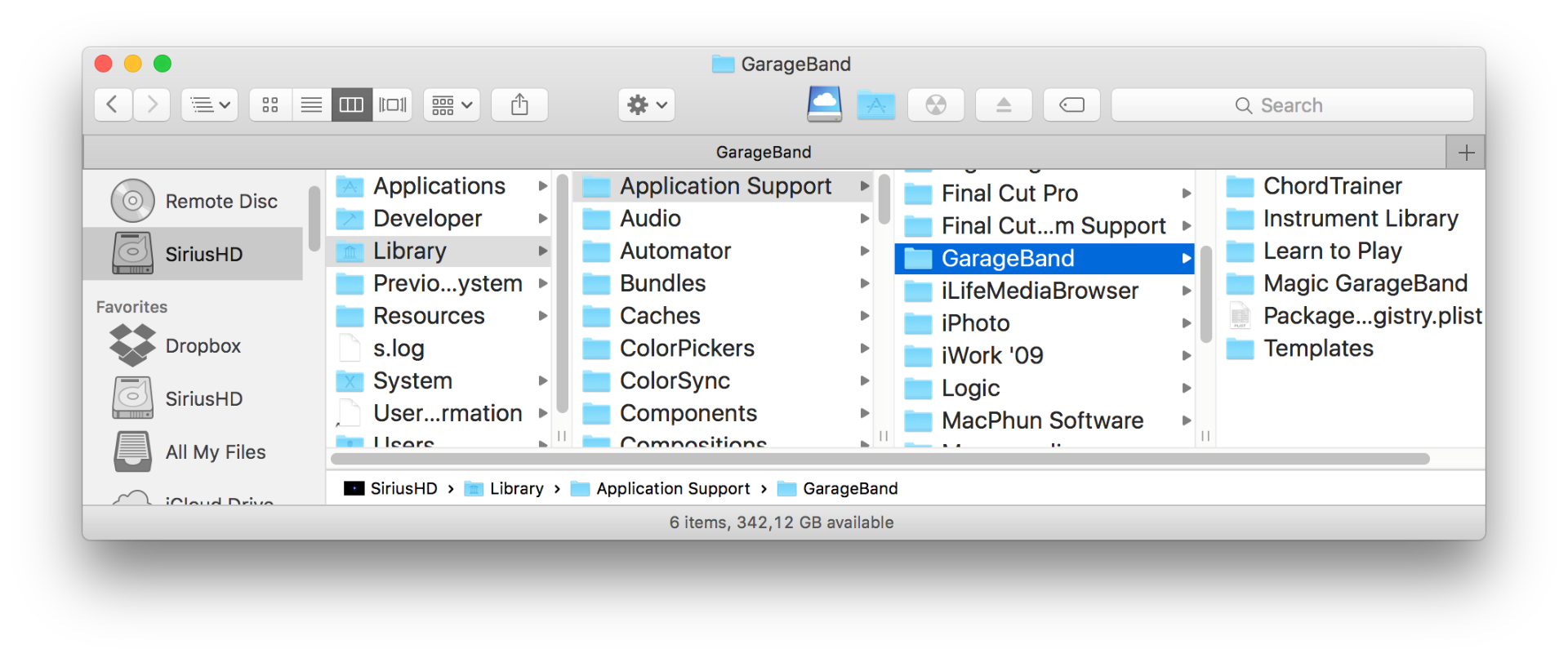Select the Instrument Library folder

(1351, 218)
